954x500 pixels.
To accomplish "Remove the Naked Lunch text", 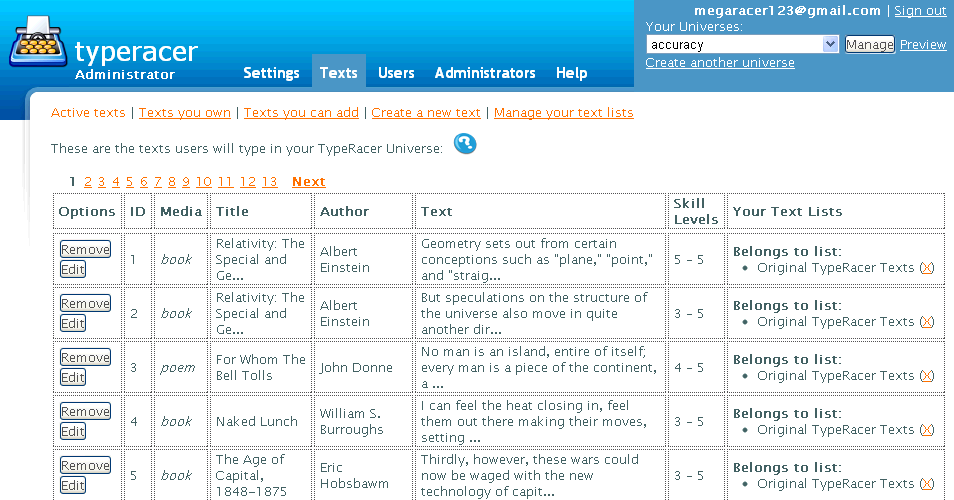I will tap(85, 412).
